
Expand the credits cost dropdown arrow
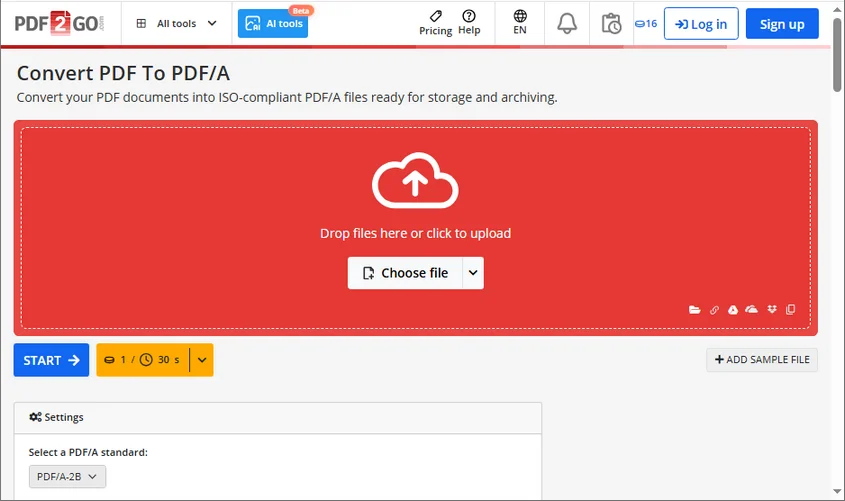pos(202,360)
